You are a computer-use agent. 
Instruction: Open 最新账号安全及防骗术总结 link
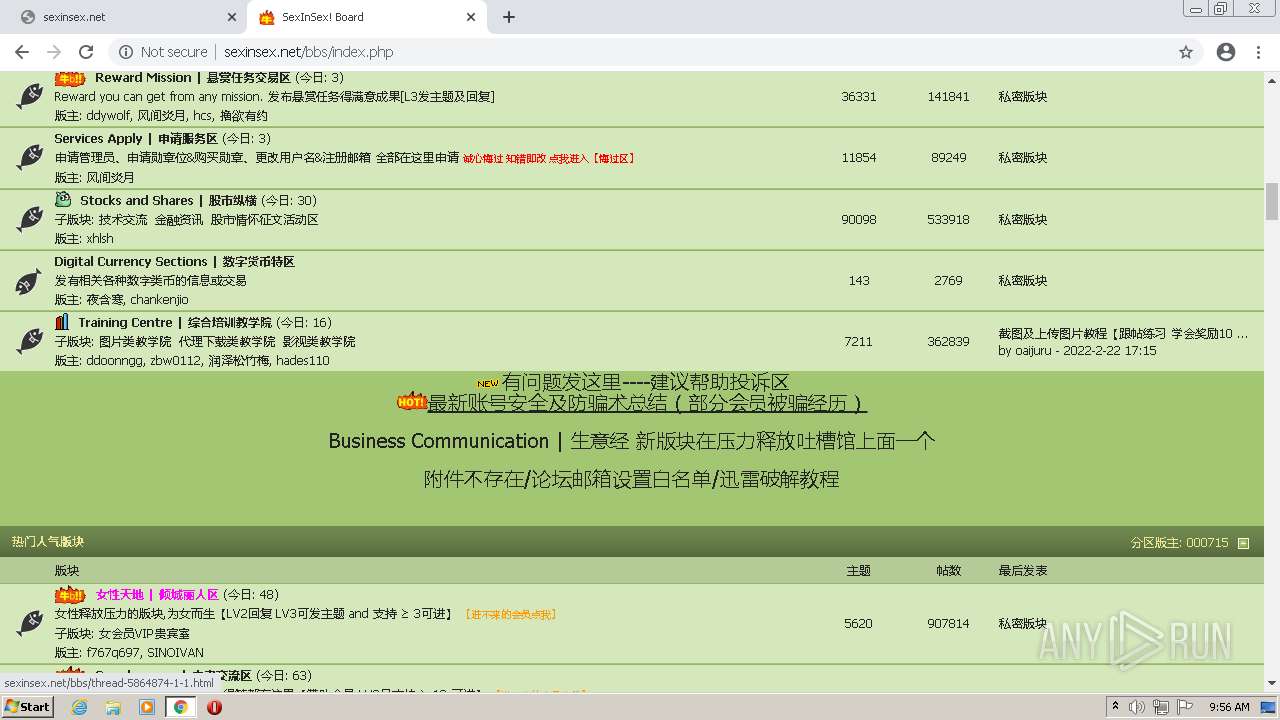pos(646,403)
